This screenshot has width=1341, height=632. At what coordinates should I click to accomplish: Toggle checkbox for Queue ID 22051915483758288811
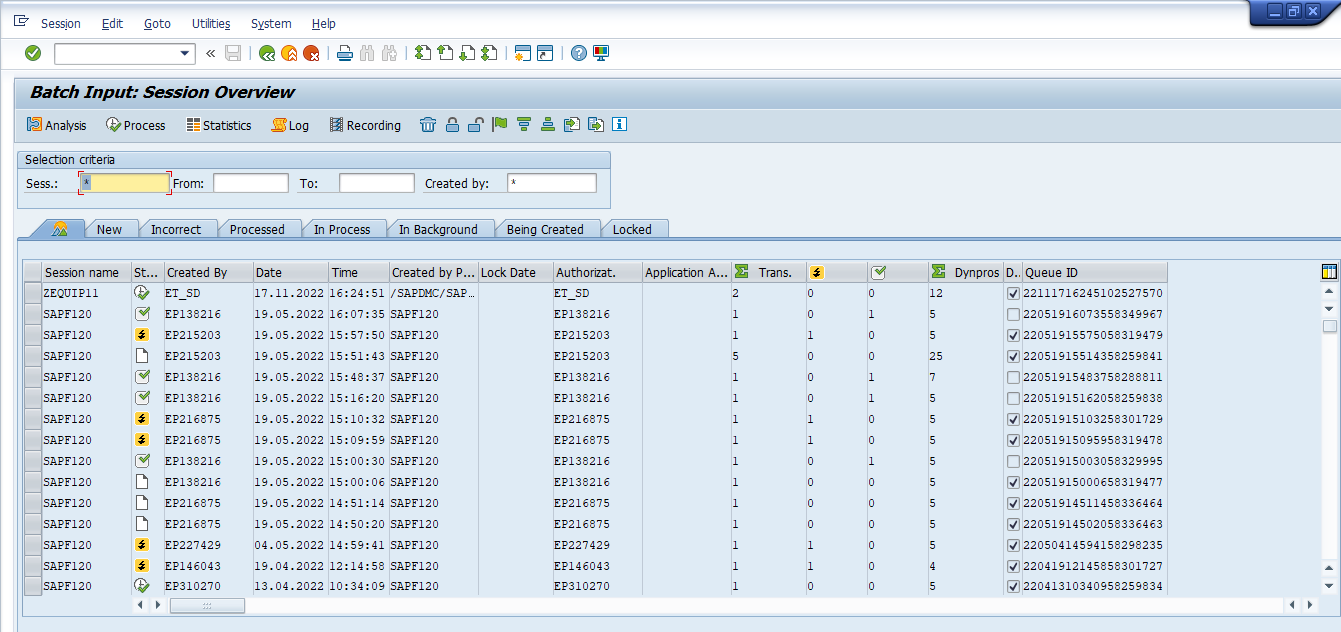point(1014,377)
